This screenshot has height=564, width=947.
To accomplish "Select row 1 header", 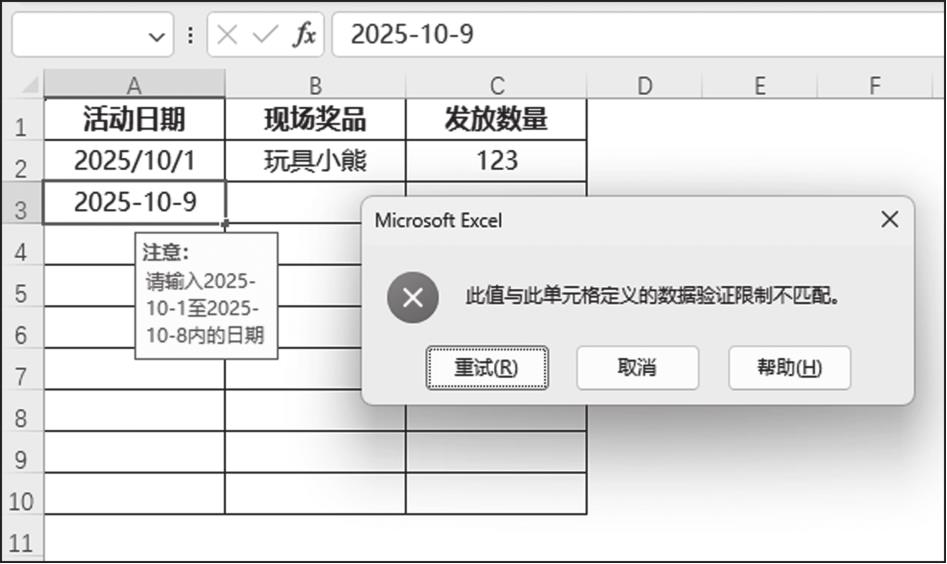I will pyautogui.click(x=21, y=120).
